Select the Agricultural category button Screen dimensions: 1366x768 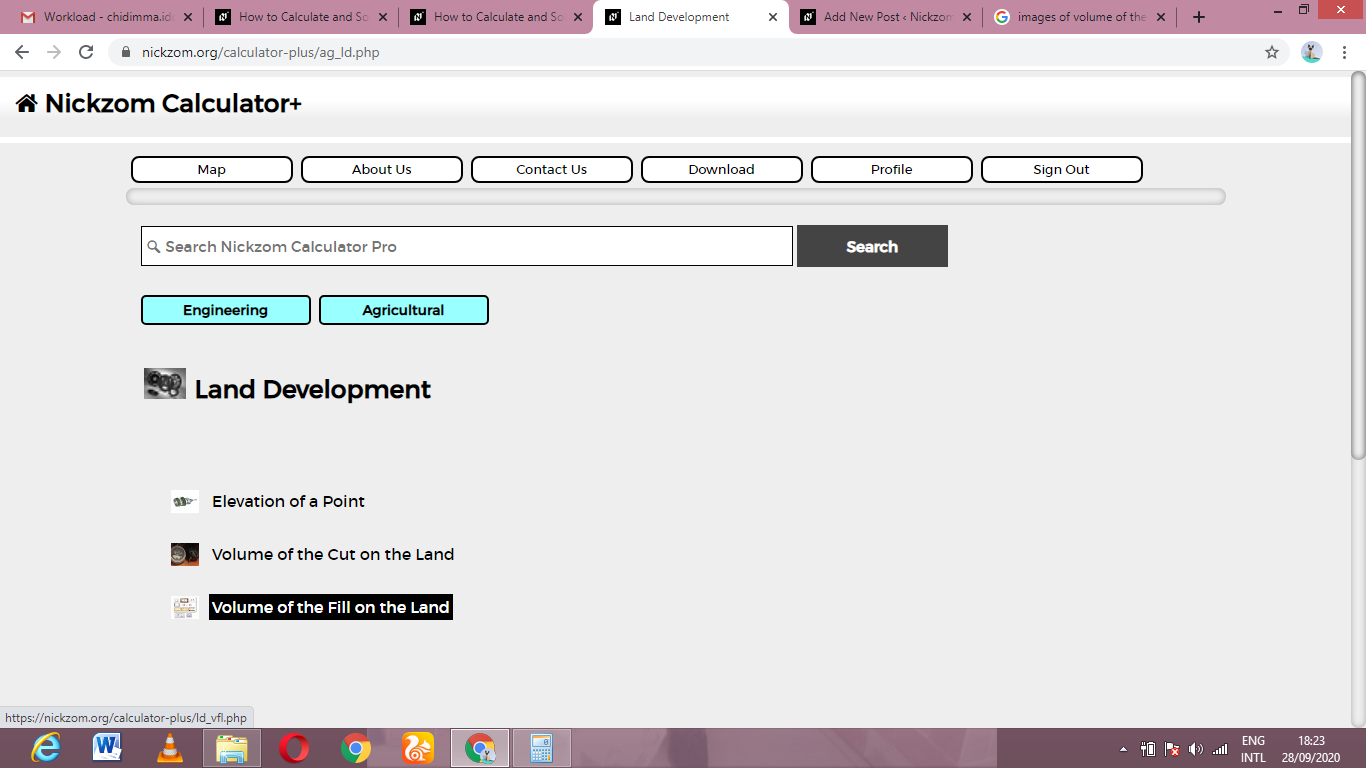(x=404, y=310)
